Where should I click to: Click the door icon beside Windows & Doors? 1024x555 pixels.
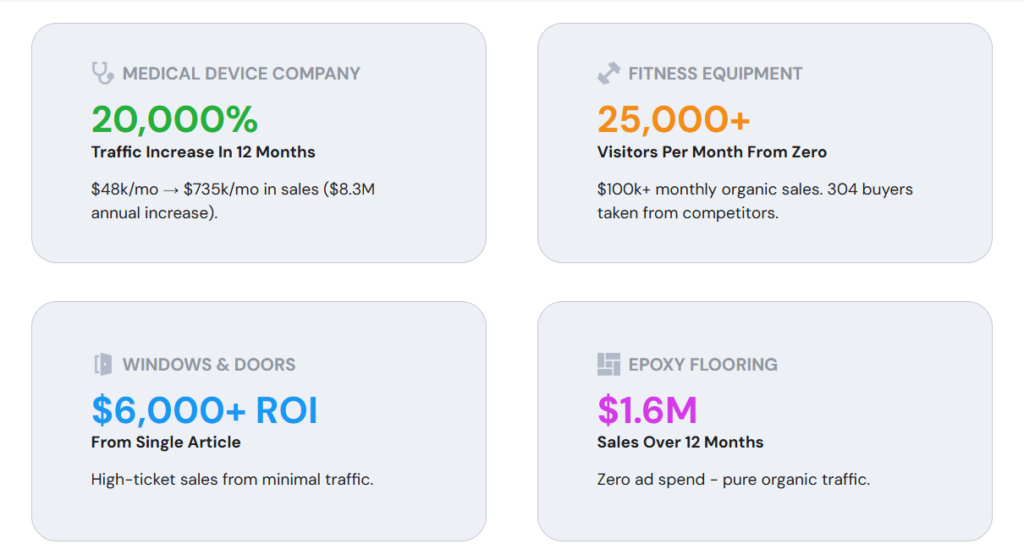click(103, 364)
